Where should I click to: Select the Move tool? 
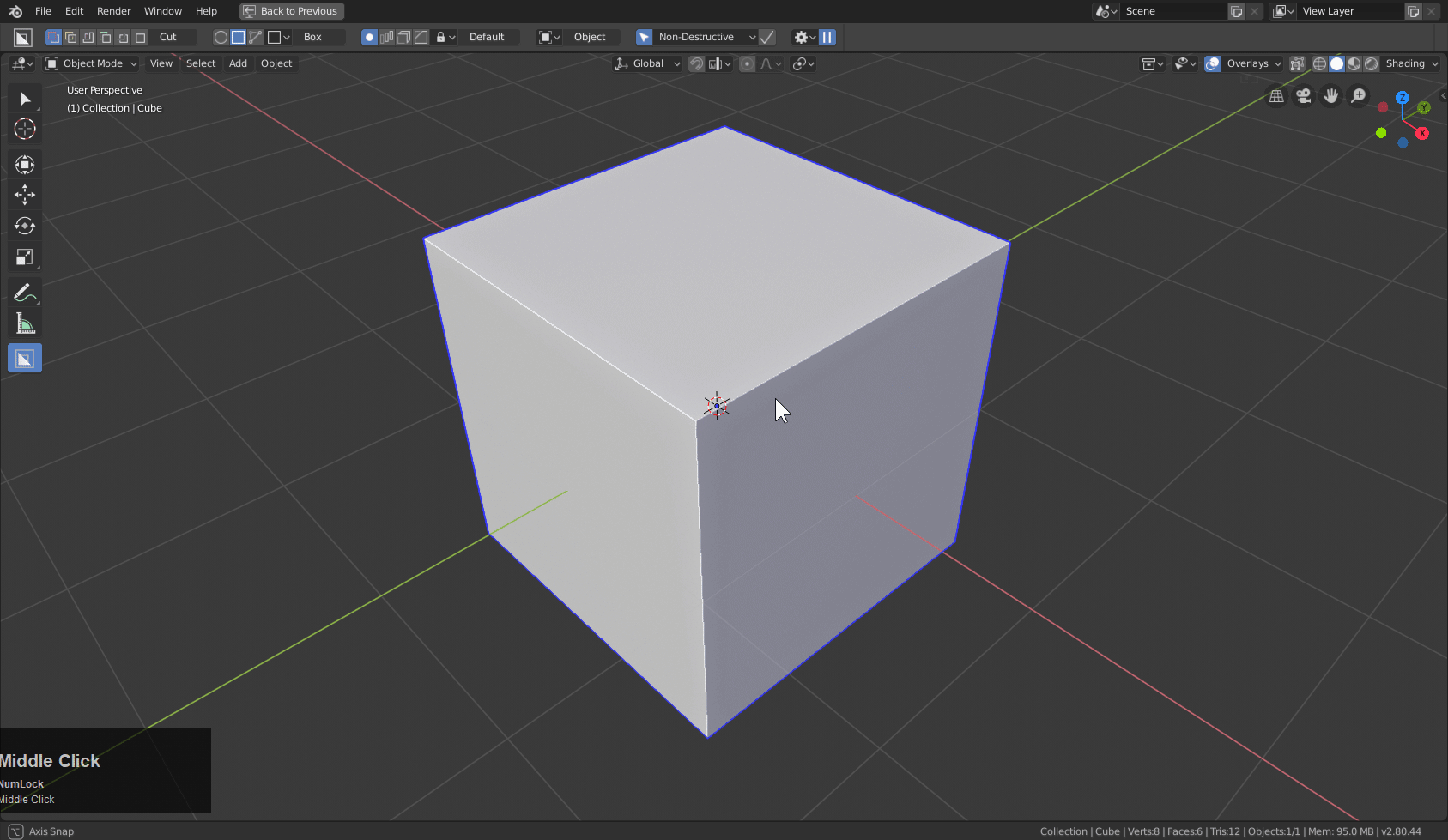pos(25,195)
